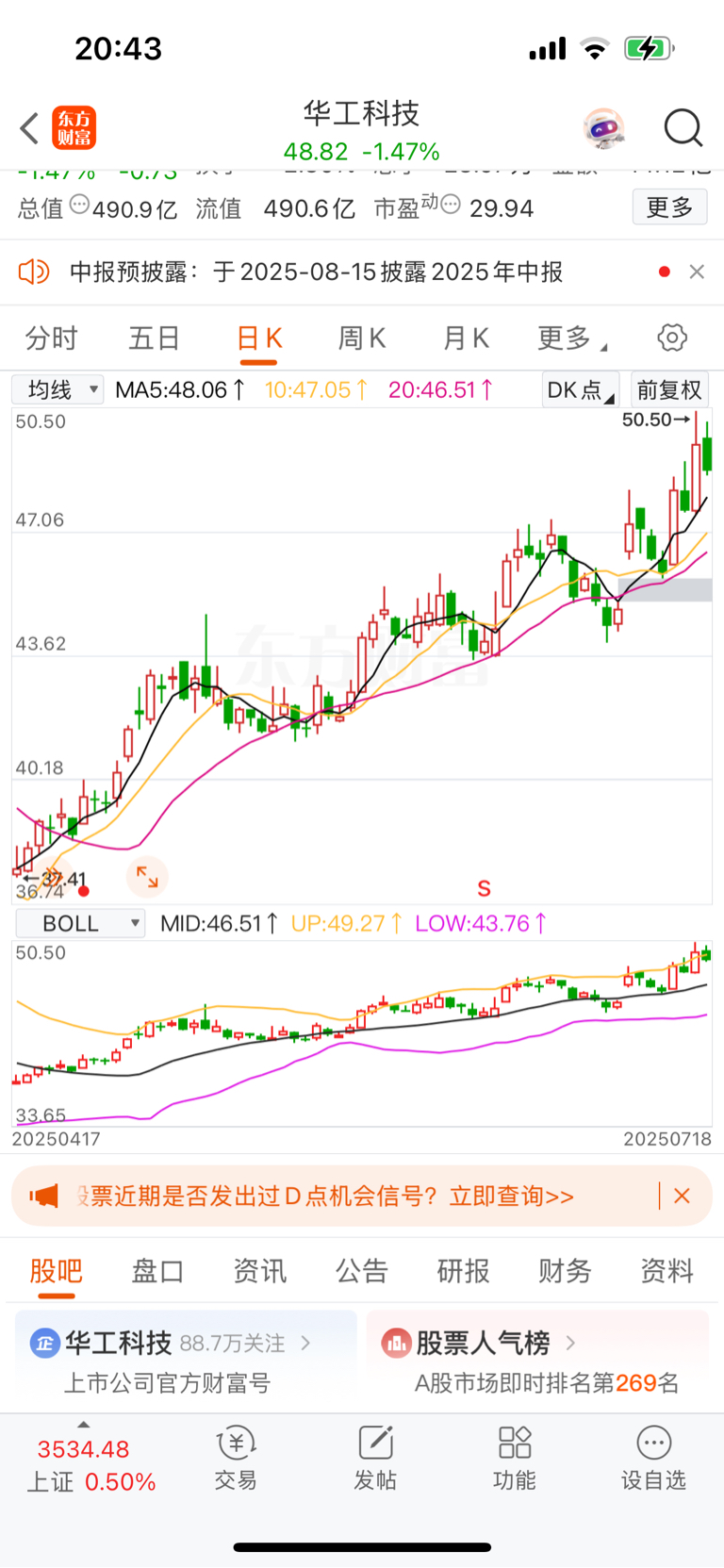Switch to 财务 tab

click(x=565, y=1271)
